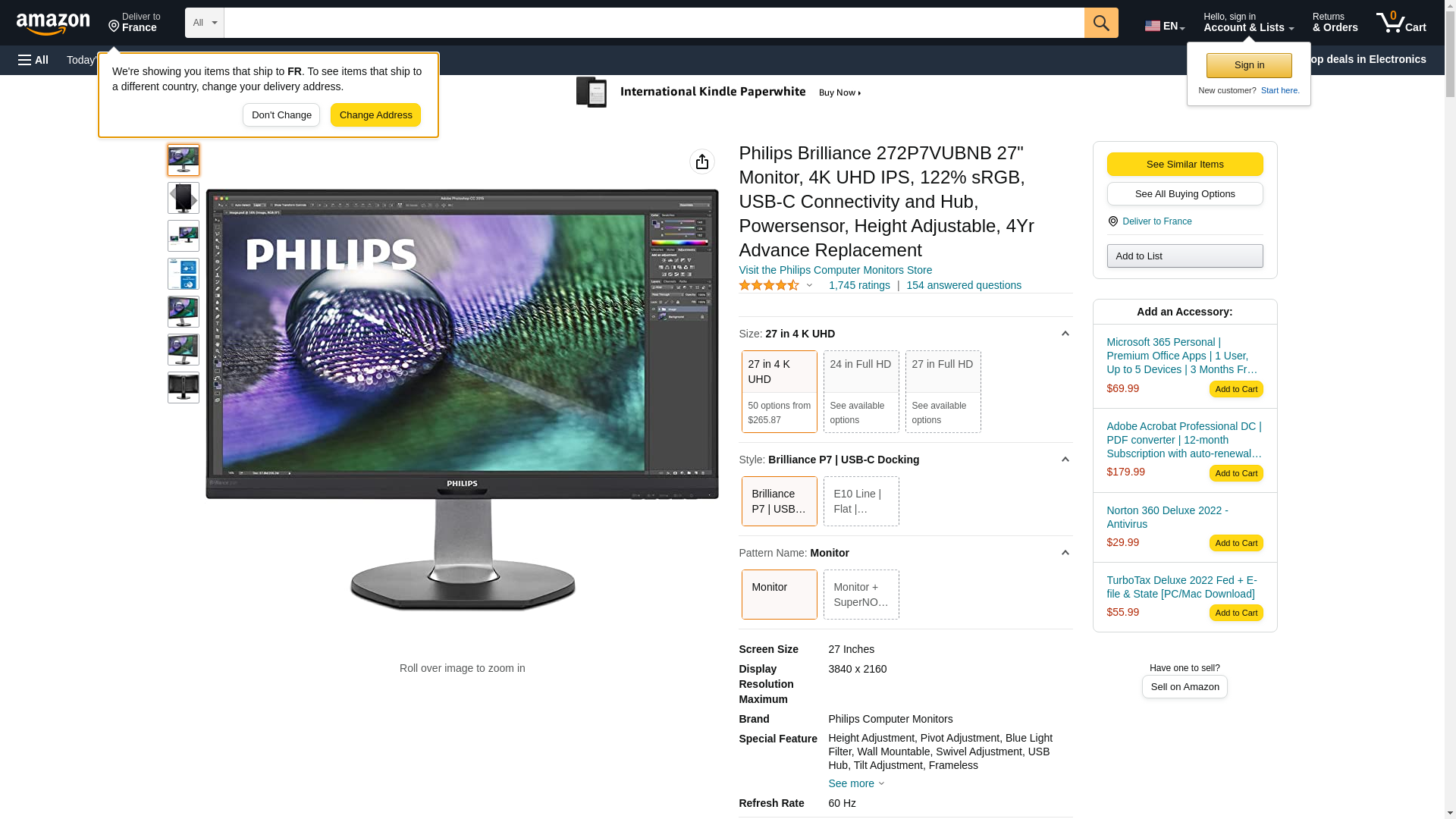Open 154 answered questions link
The image size is (1456, 819).
coord(963,285)
